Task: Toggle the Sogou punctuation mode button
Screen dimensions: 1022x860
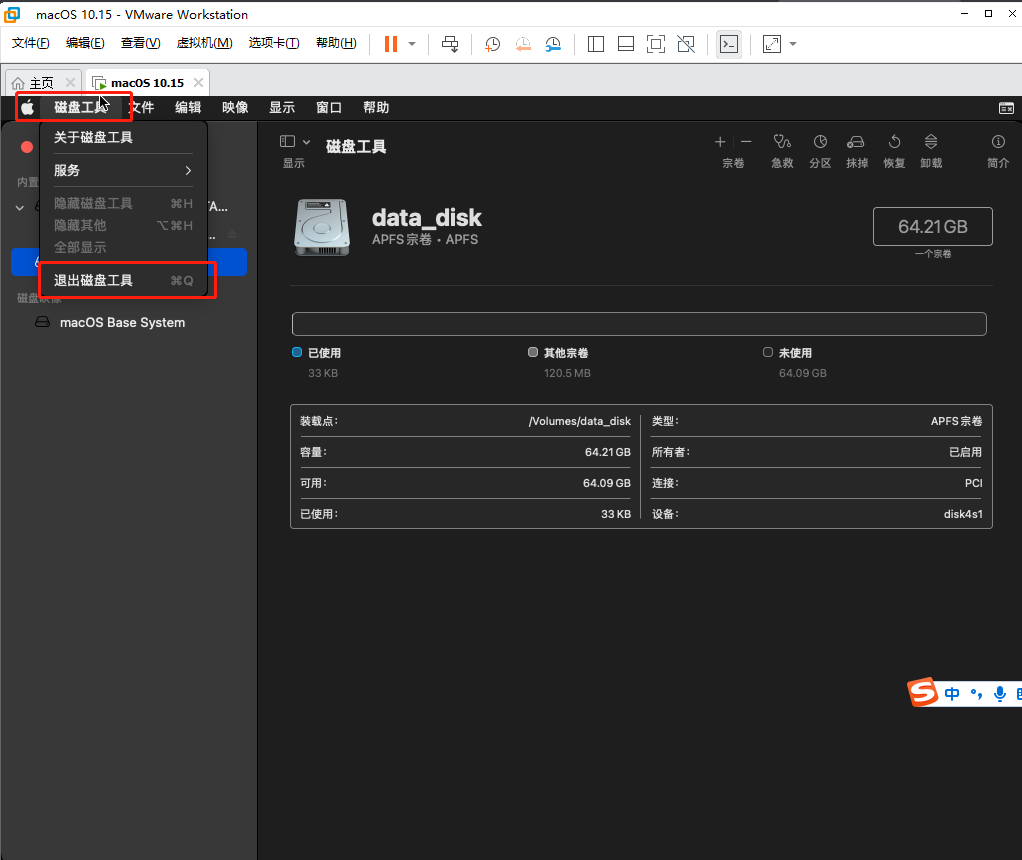Action: pos(976,694)
